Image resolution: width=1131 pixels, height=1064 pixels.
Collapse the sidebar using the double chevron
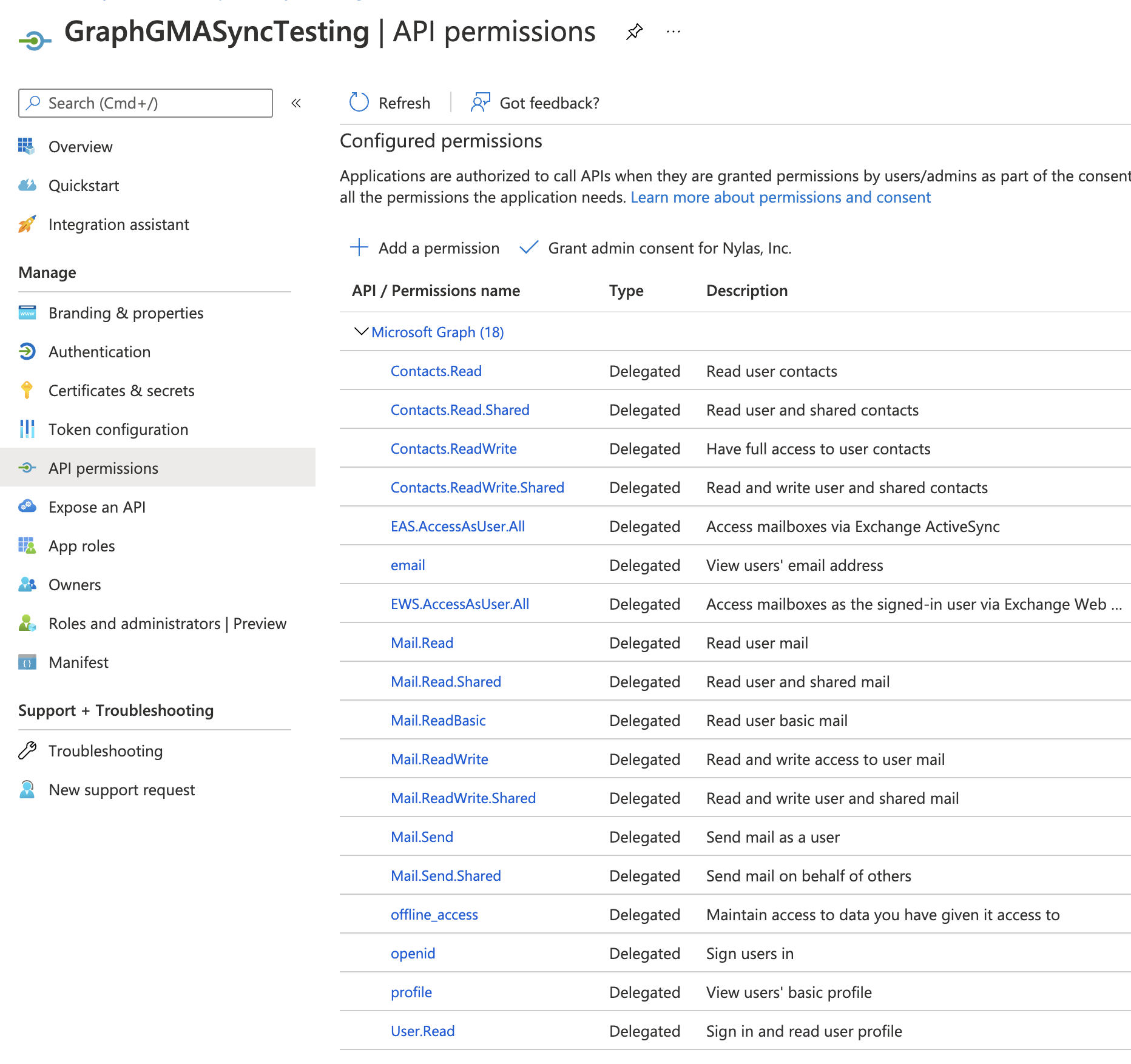(296, 103)
